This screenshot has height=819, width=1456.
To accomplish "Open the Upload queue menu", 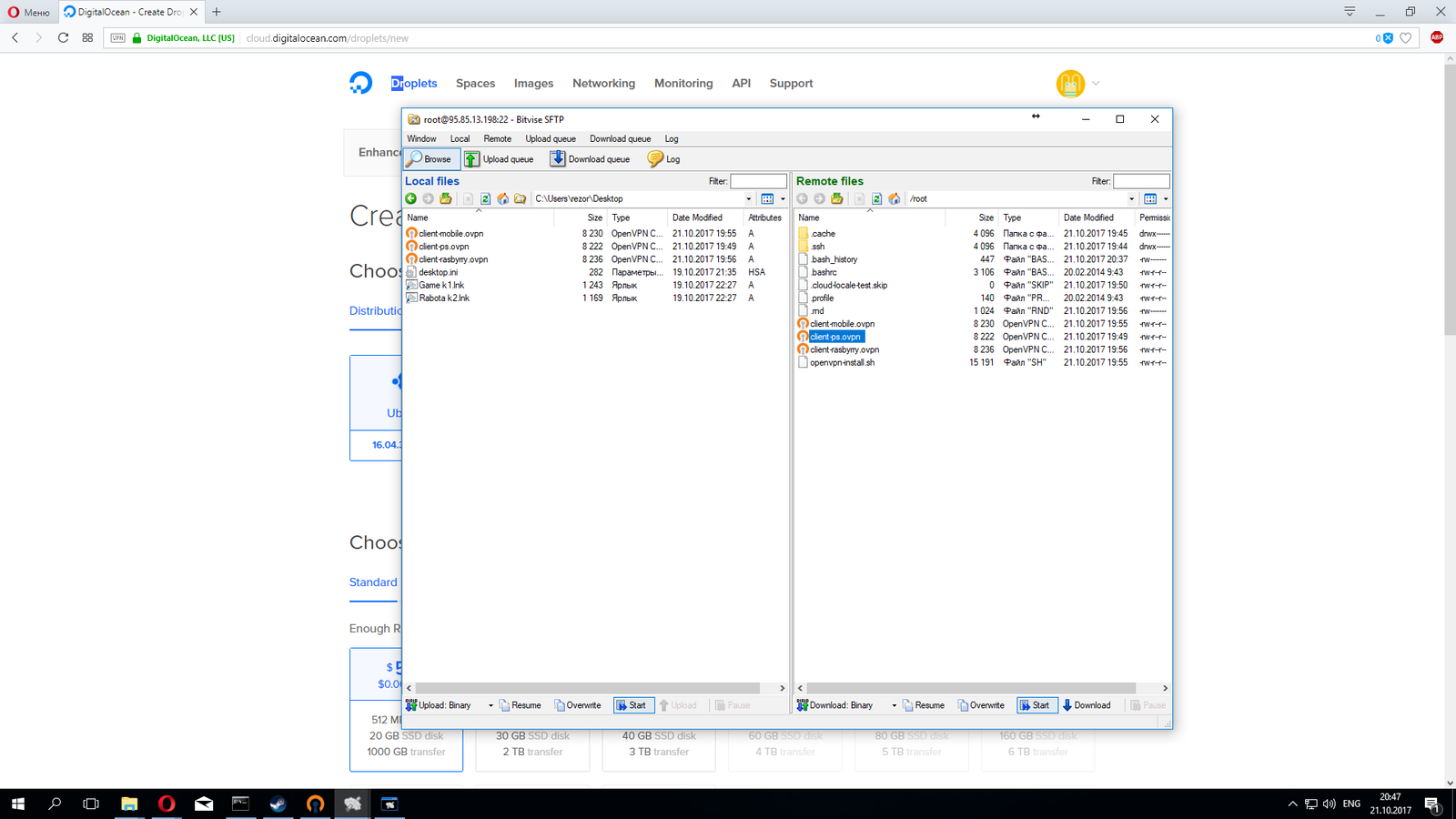I will click(x=551, y=139).
